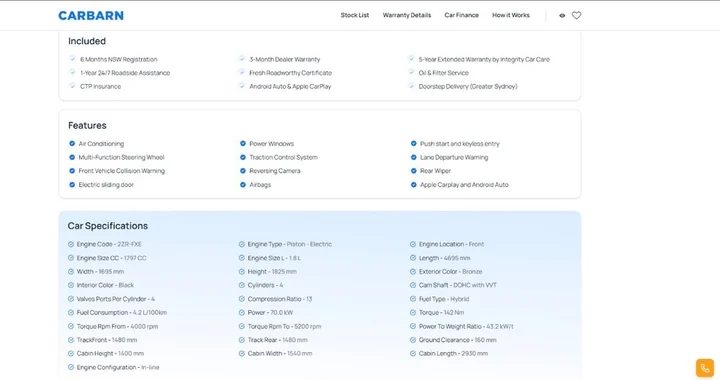The width and height of the screenshot is (720, 380).
Task: Click check icon beside Engine Code spec
Action: [71, 244]
